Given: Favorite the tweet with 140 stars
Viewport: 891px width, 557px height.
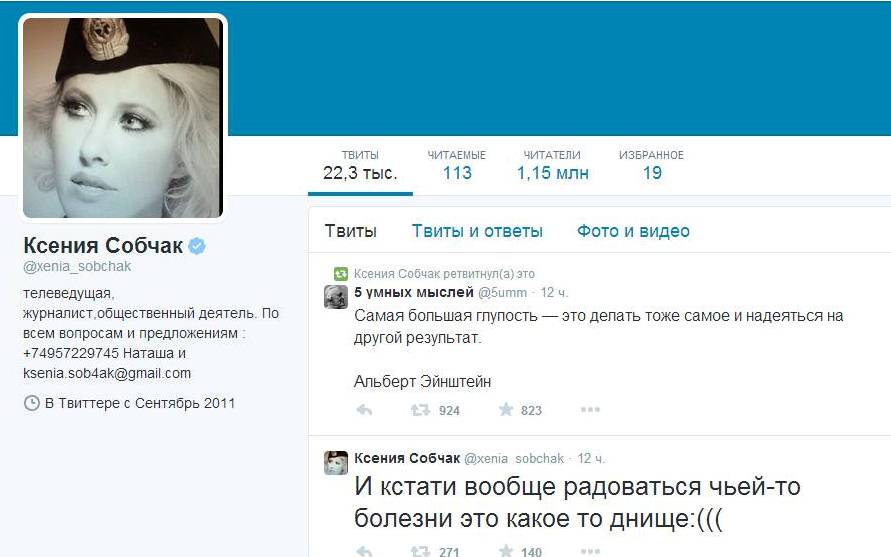Looking at the screenshot, I should click(506, 550).
